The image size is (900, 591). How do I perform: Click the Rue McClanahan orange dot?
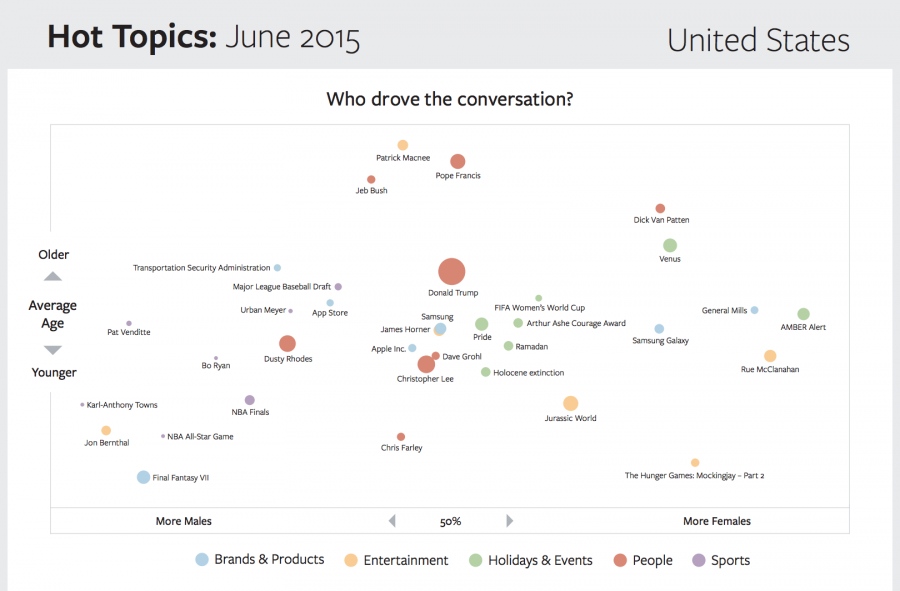click(770, 356)
